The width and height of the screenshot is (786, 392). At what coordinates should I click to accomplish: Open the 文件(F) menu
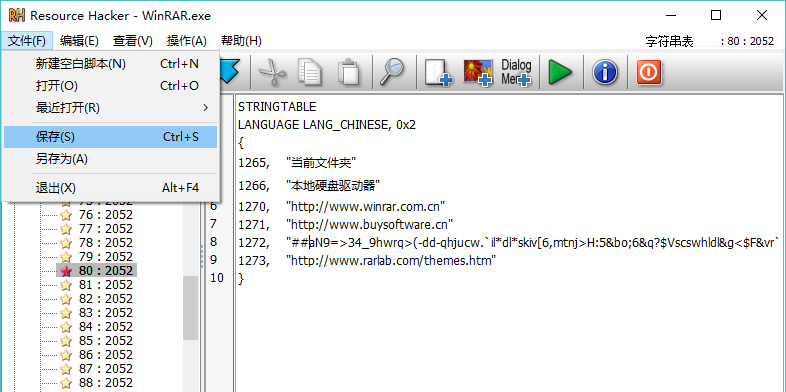click(x=27, y=41)
